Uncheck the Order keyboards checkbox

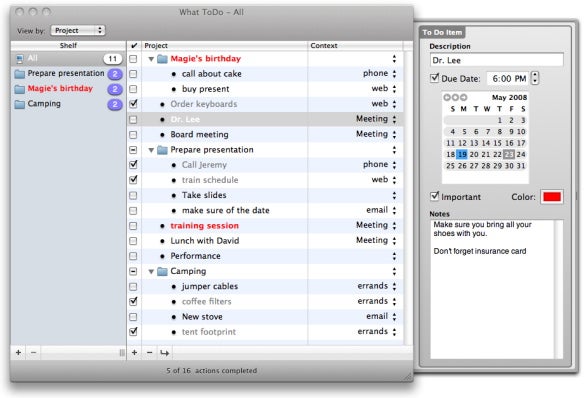coord(133,104)
